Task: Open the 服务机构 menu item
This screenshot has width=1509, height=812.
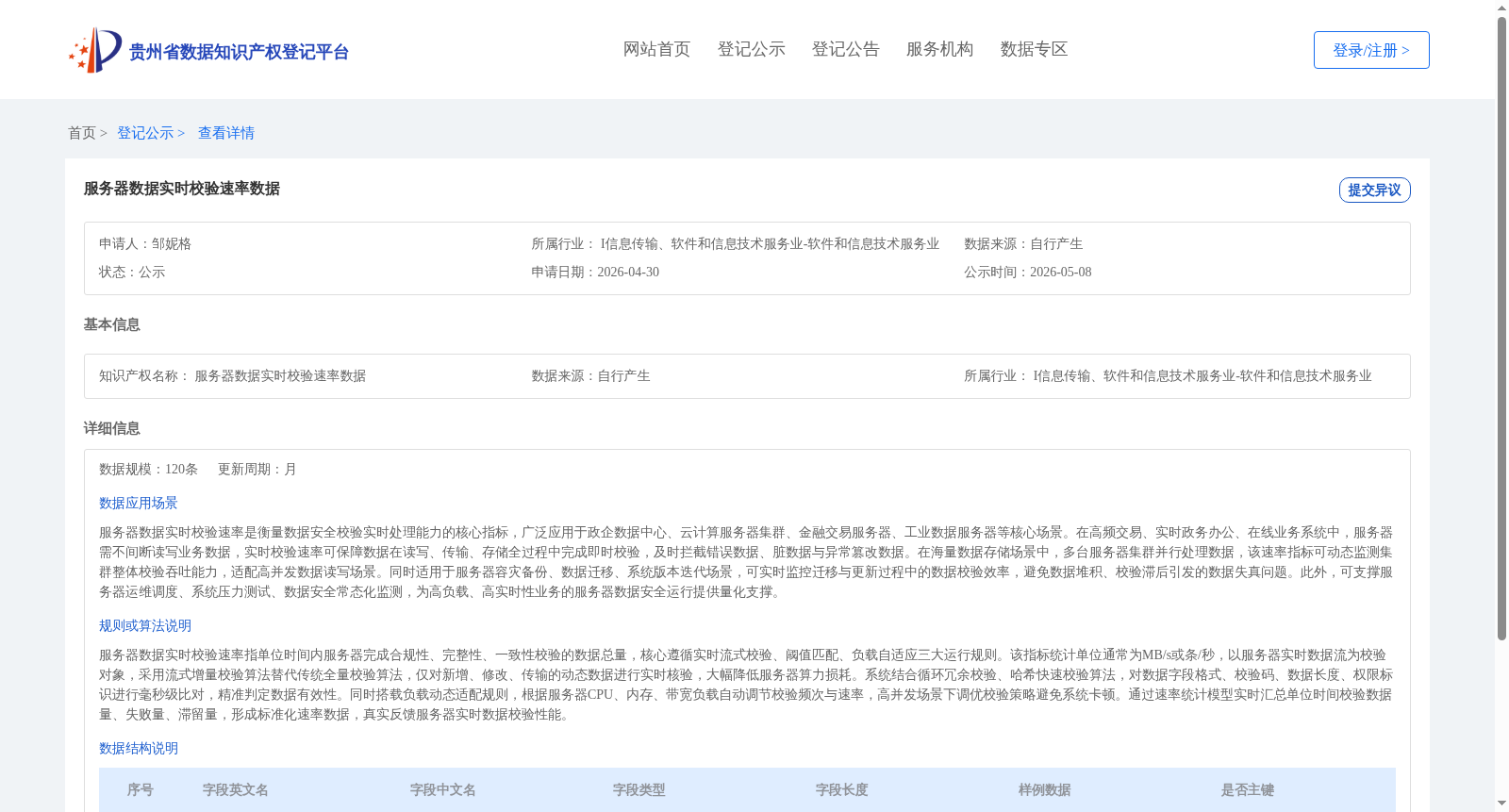Action: pos(939,49)
